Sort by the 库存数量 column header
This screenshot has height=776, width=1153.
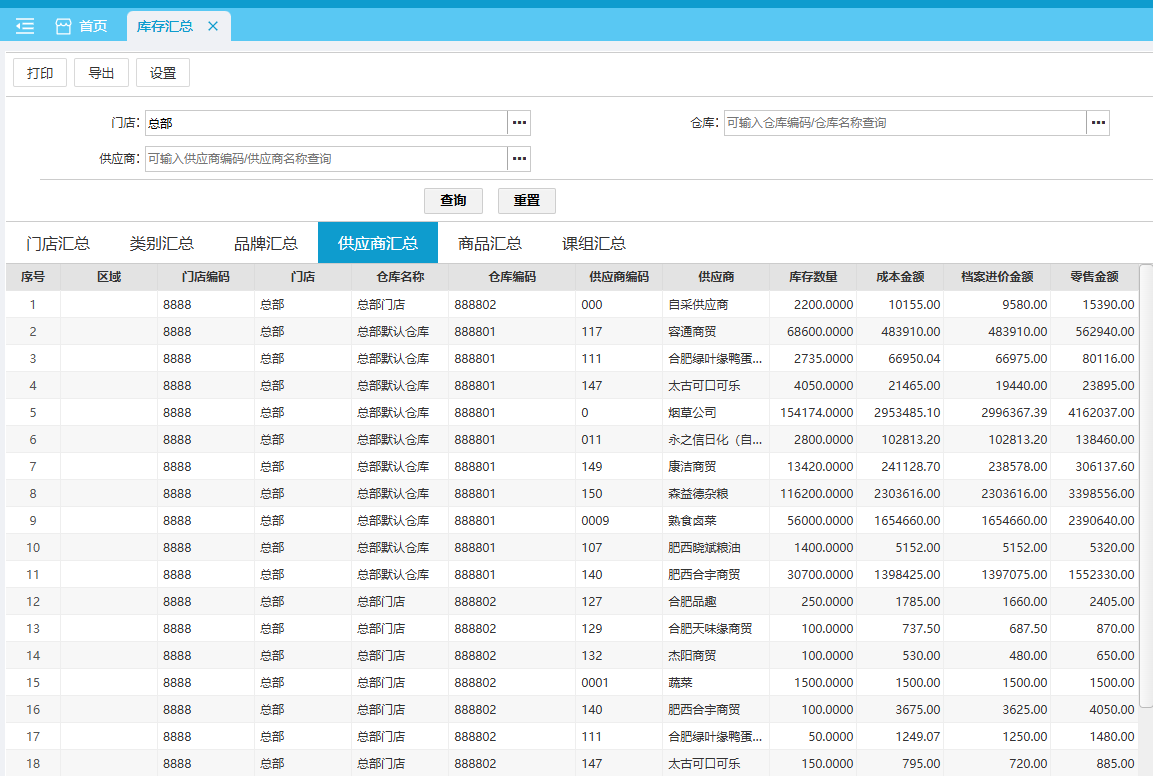[813, 277]
